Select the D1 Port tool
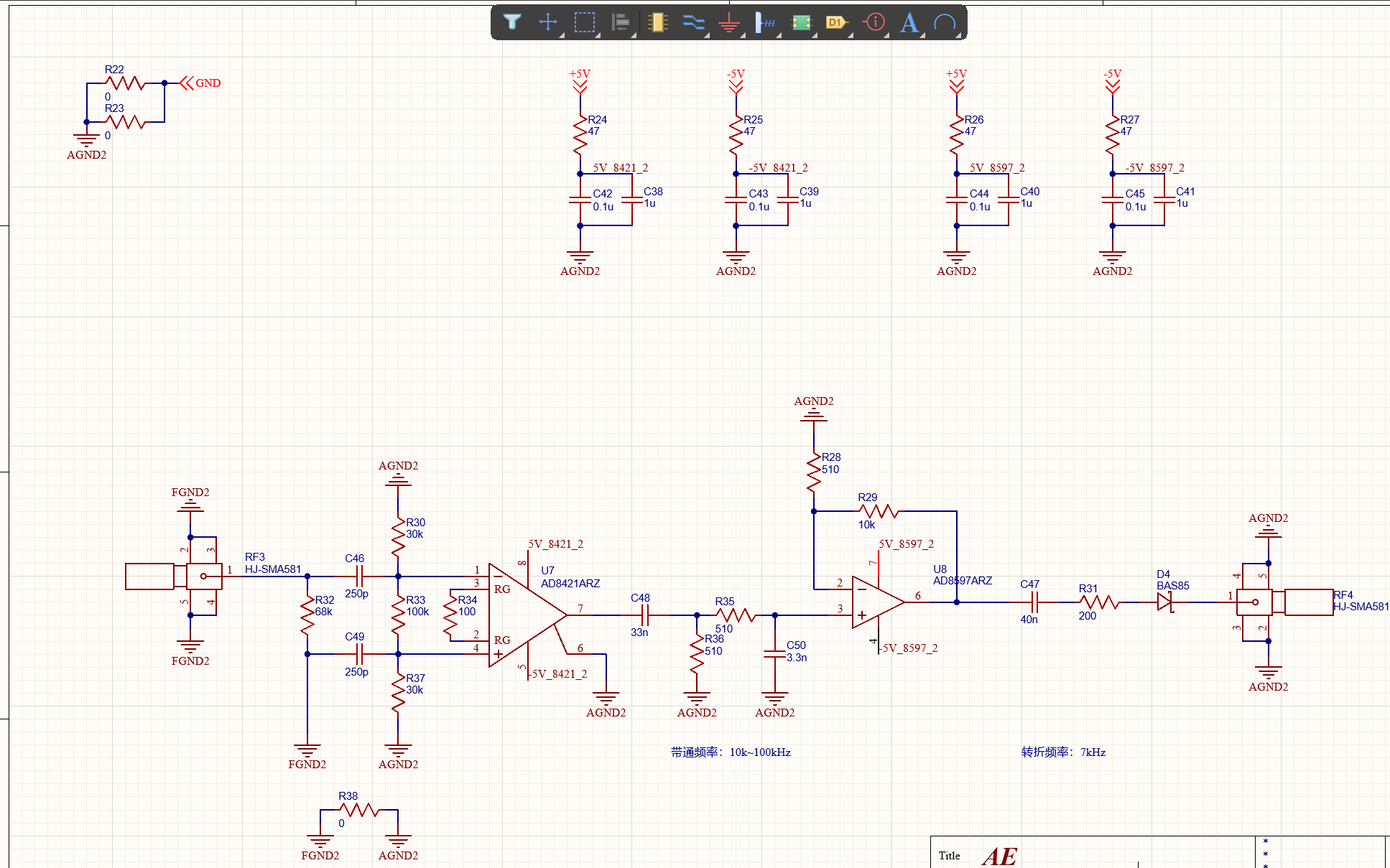 836,22
